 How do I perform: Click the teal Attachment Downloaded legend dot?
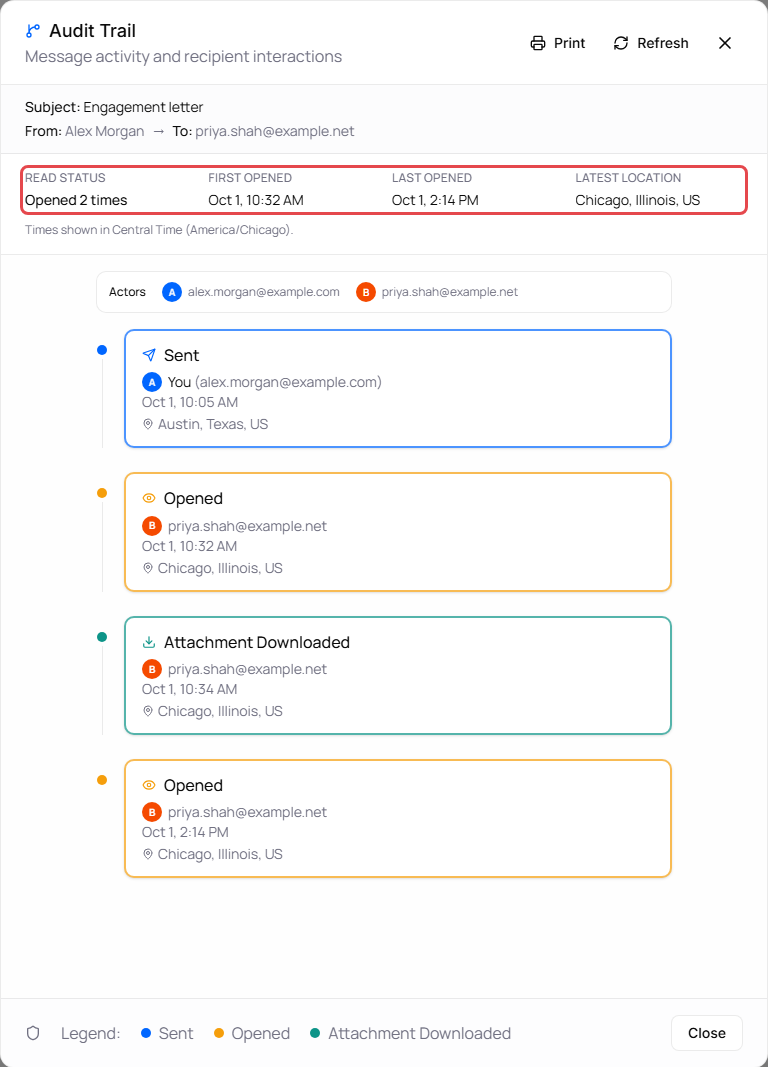pos(315,1033)
